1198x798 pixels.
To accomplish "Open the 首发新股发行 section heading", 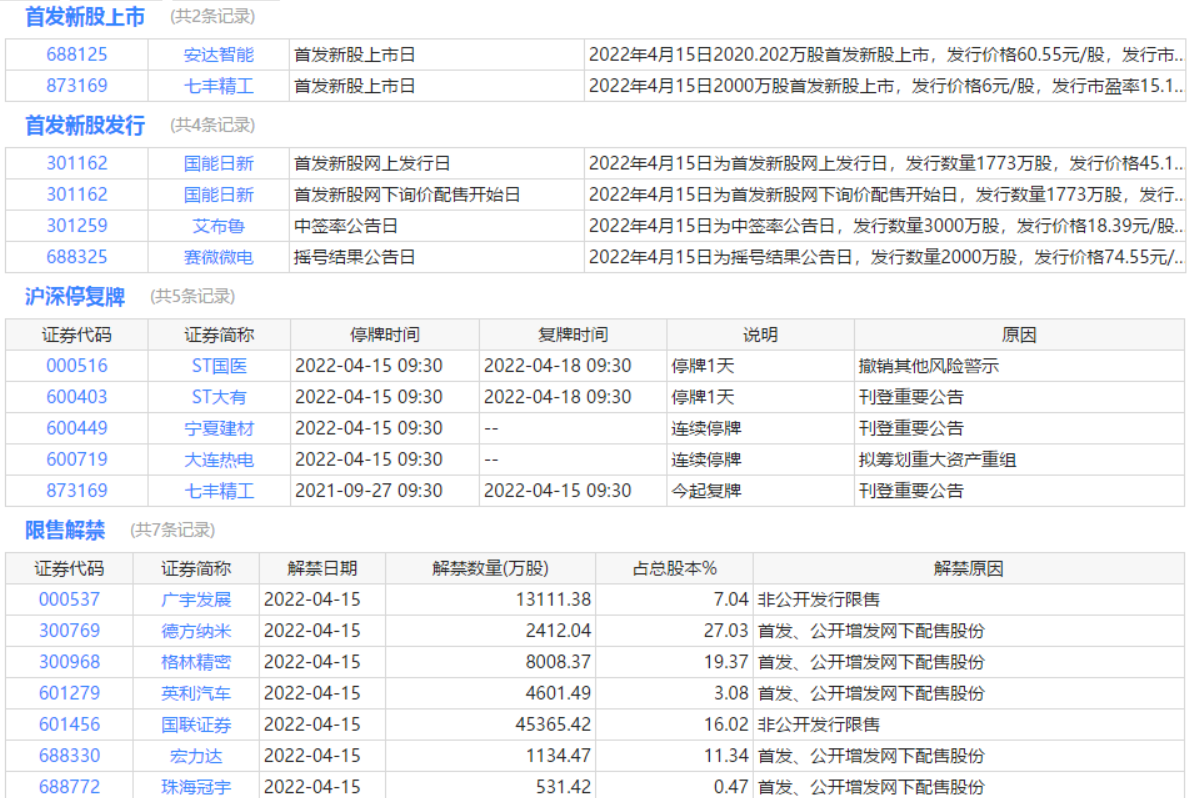I will click(85, 125).
